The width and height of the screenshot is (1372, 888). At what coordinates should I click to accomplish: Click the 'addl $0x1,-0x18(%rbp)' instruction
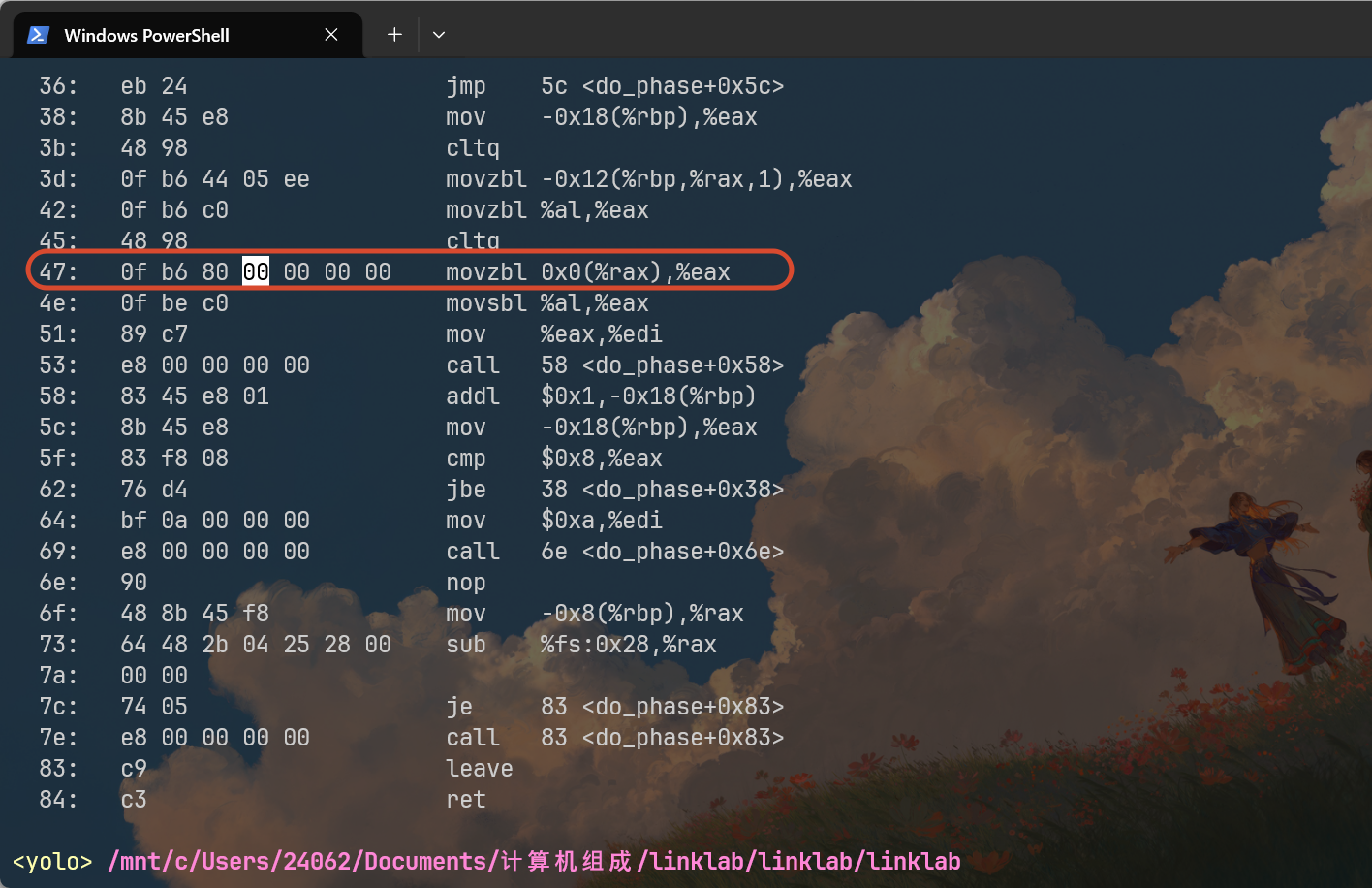(601, 396)
